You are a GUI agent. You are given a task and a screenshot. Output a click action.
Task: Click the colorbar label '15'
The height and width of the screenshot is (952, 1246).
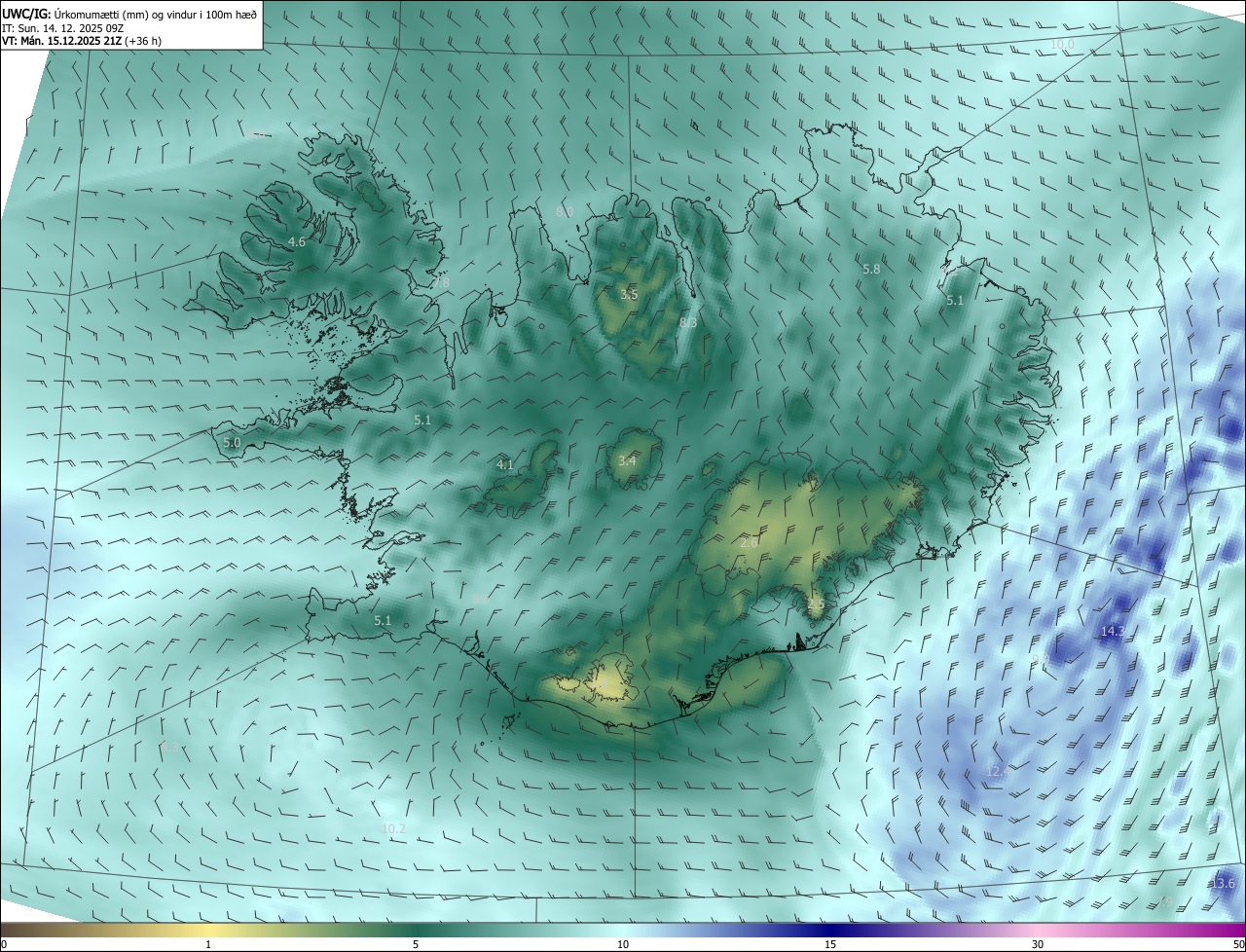tap(830, 944)
